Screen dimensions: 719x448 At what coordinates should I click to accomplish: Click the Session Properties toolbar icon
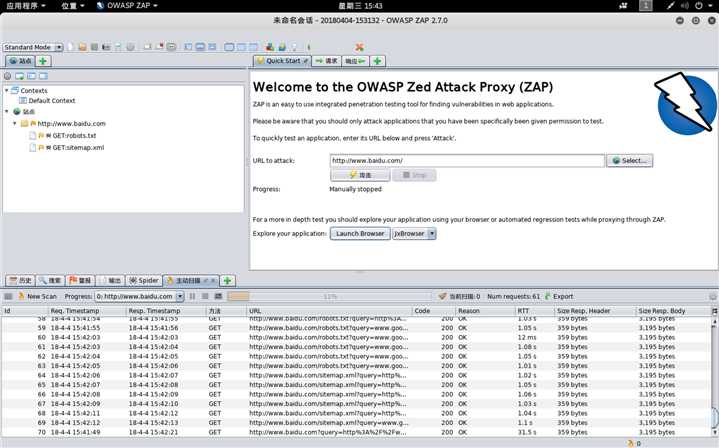coord(118,47)
